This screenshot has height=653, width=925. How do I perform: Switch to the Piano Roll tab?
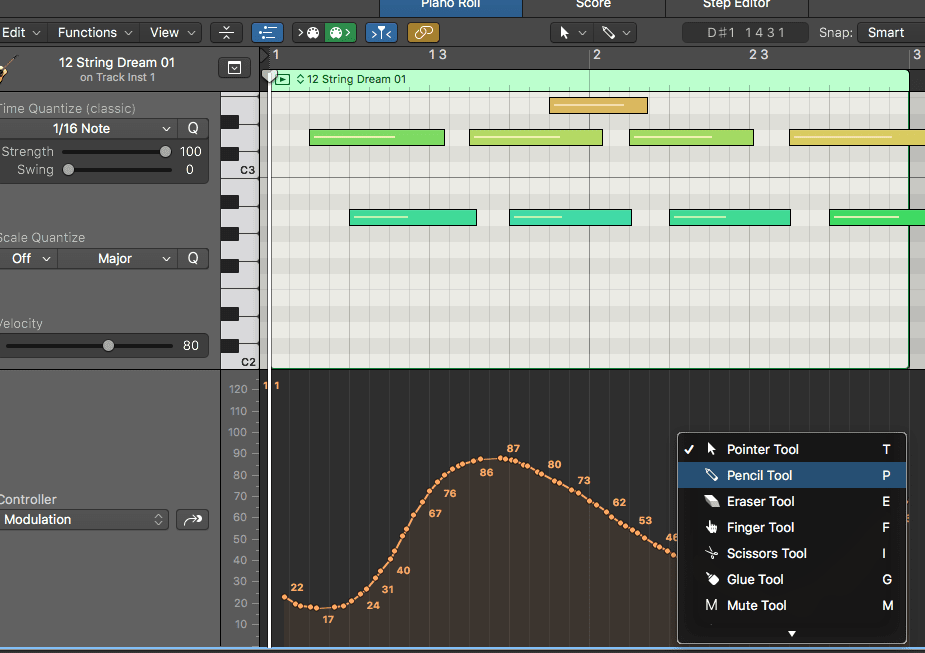pos(451,6)
